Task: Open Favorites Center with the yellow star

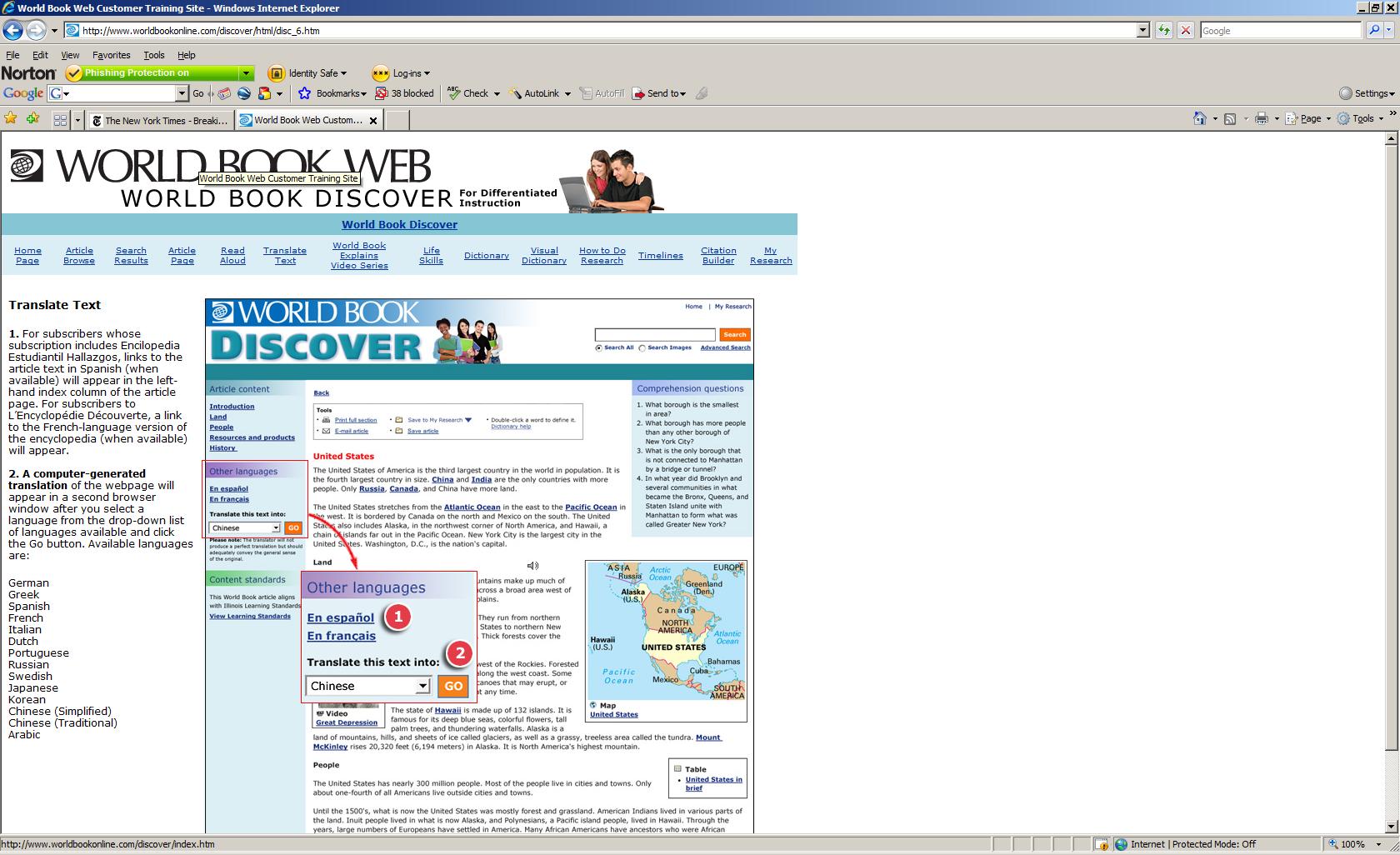Action: [11, 118]
